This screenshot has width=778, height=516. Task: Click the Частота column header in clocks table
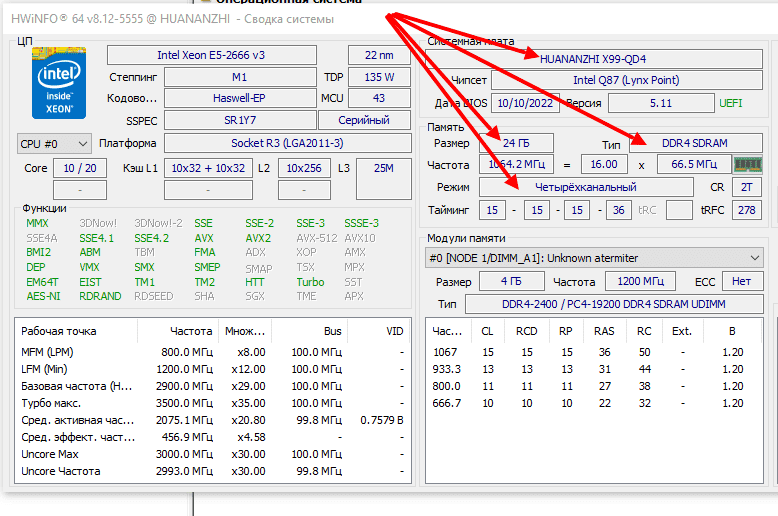[x=188, y=331]
